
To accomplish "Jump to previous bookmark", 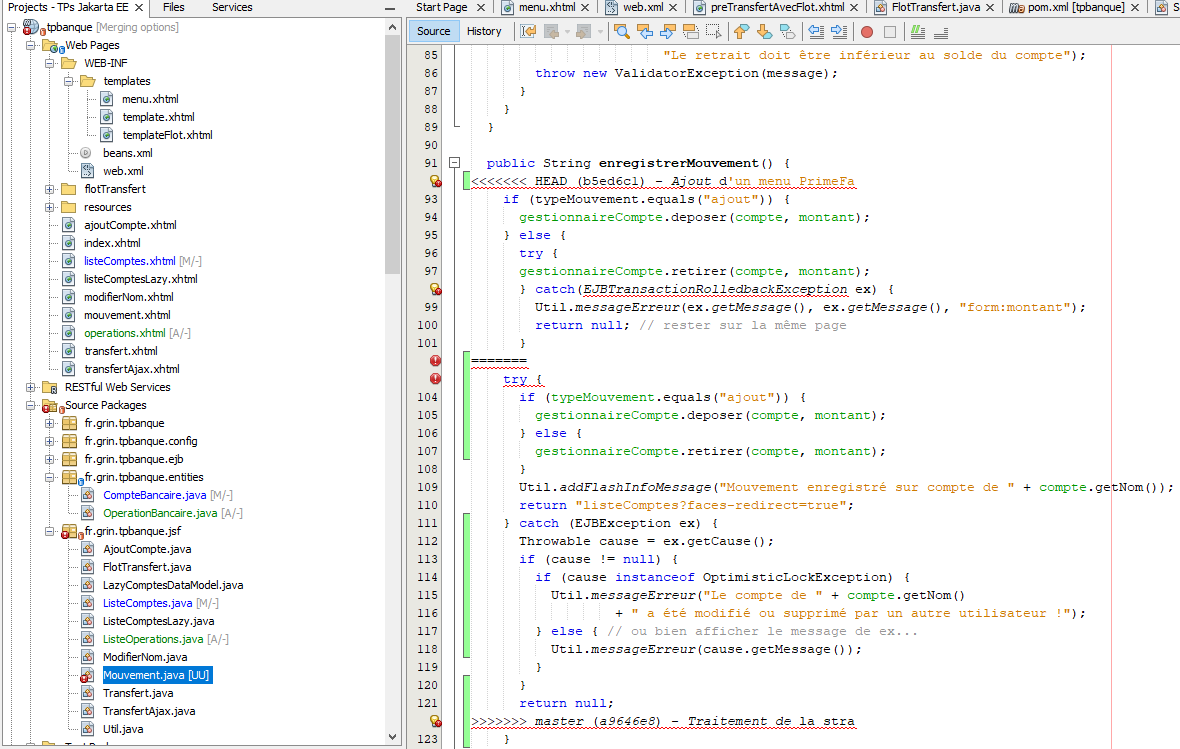I will [742, 32].
